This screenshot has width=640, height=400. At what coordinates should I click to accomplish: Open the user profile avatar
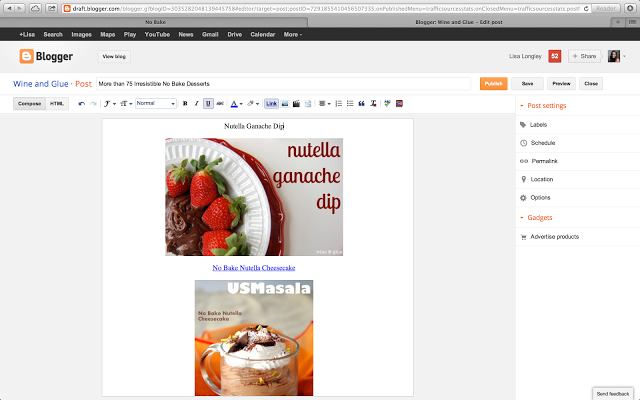point(613,56)
